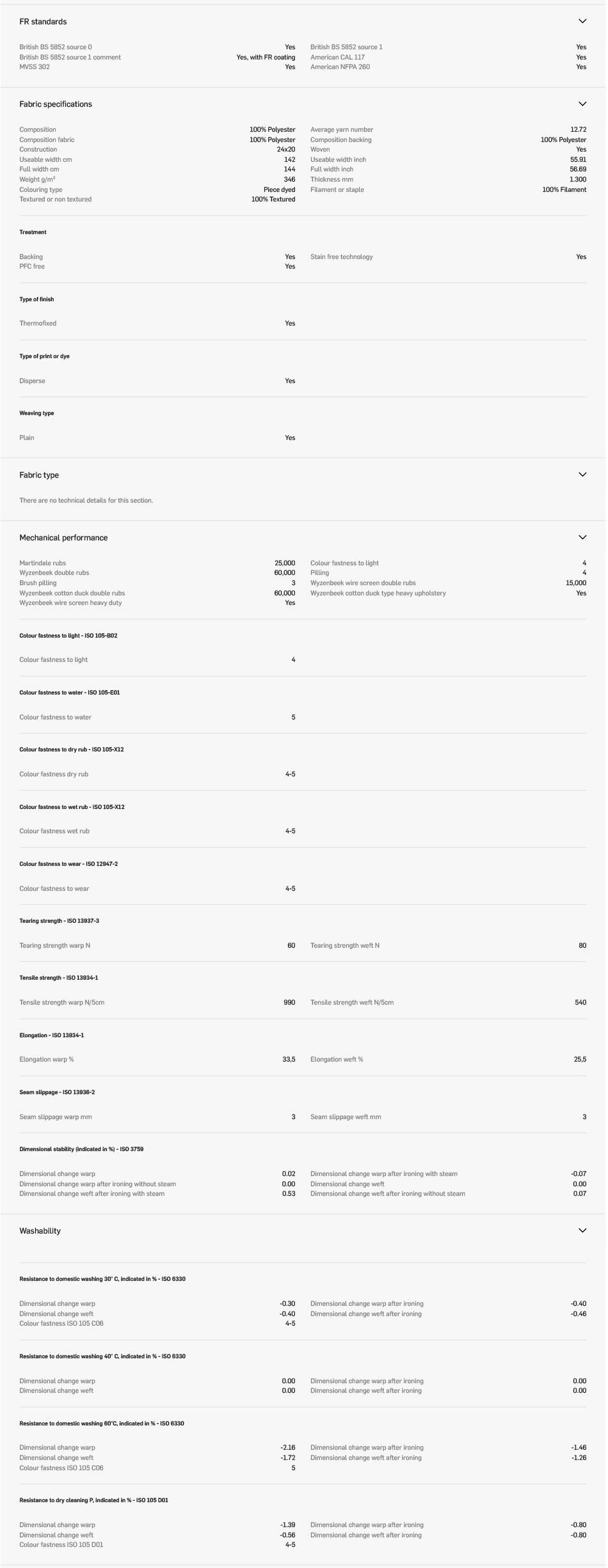
Task: Click the Stain free technology label
Action: tap(341, 257)
